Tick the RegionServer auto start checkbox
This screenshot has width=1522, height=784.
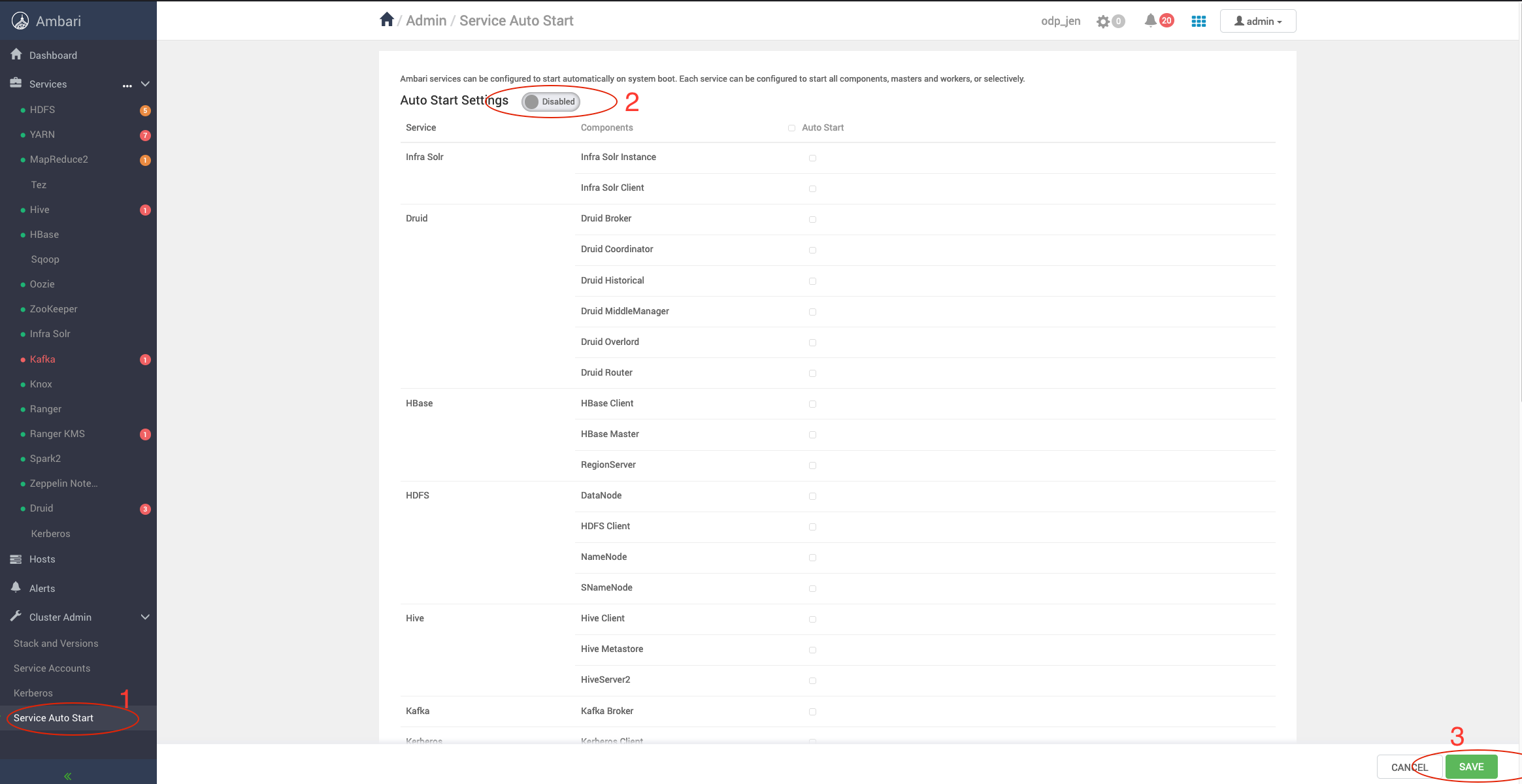[812, 466]
